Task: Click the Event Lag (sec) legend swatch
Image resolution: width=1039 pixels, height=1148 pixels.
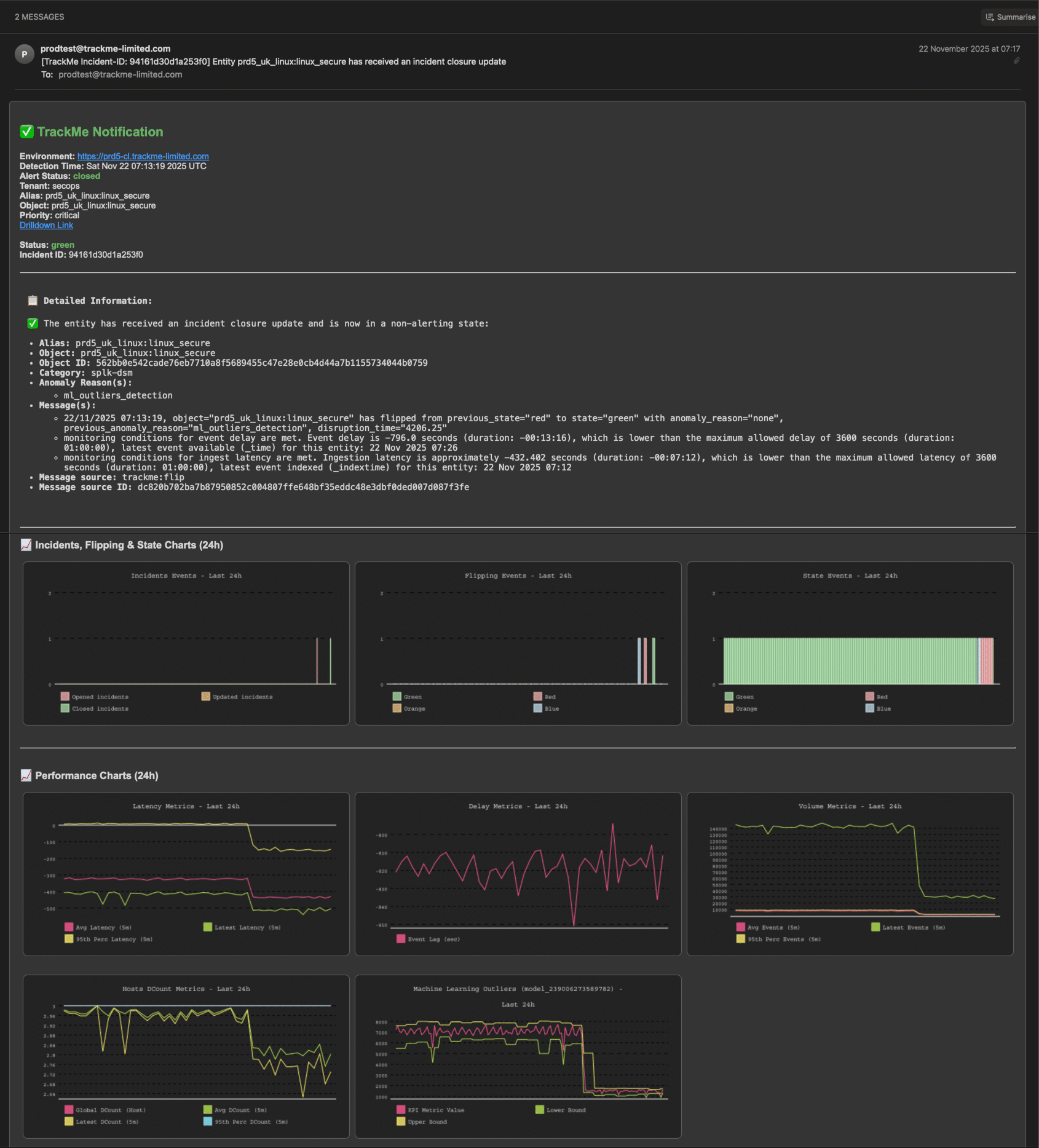Action: pos(401,939)
